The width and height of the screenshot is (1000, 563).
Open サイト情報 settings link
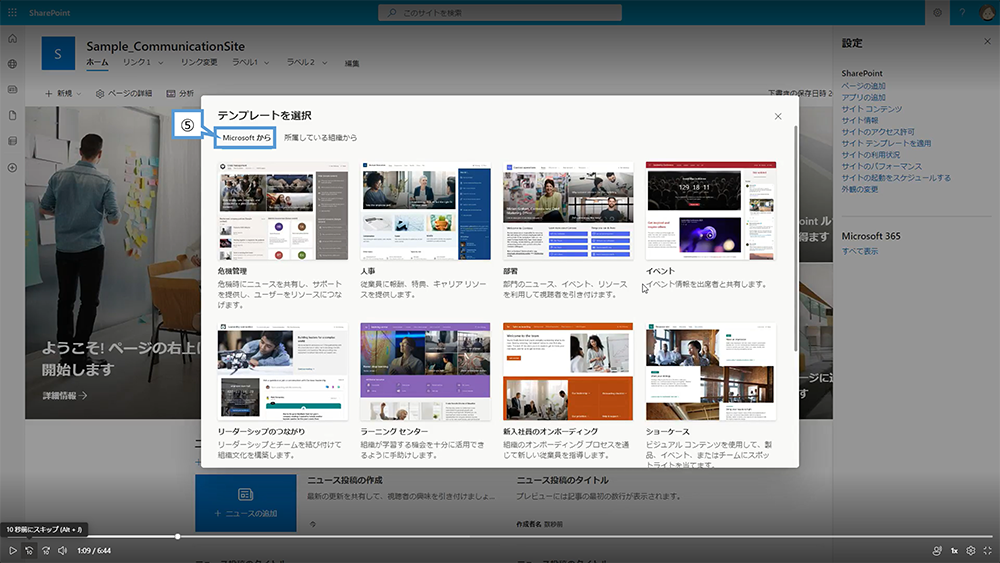coord(859,120)
